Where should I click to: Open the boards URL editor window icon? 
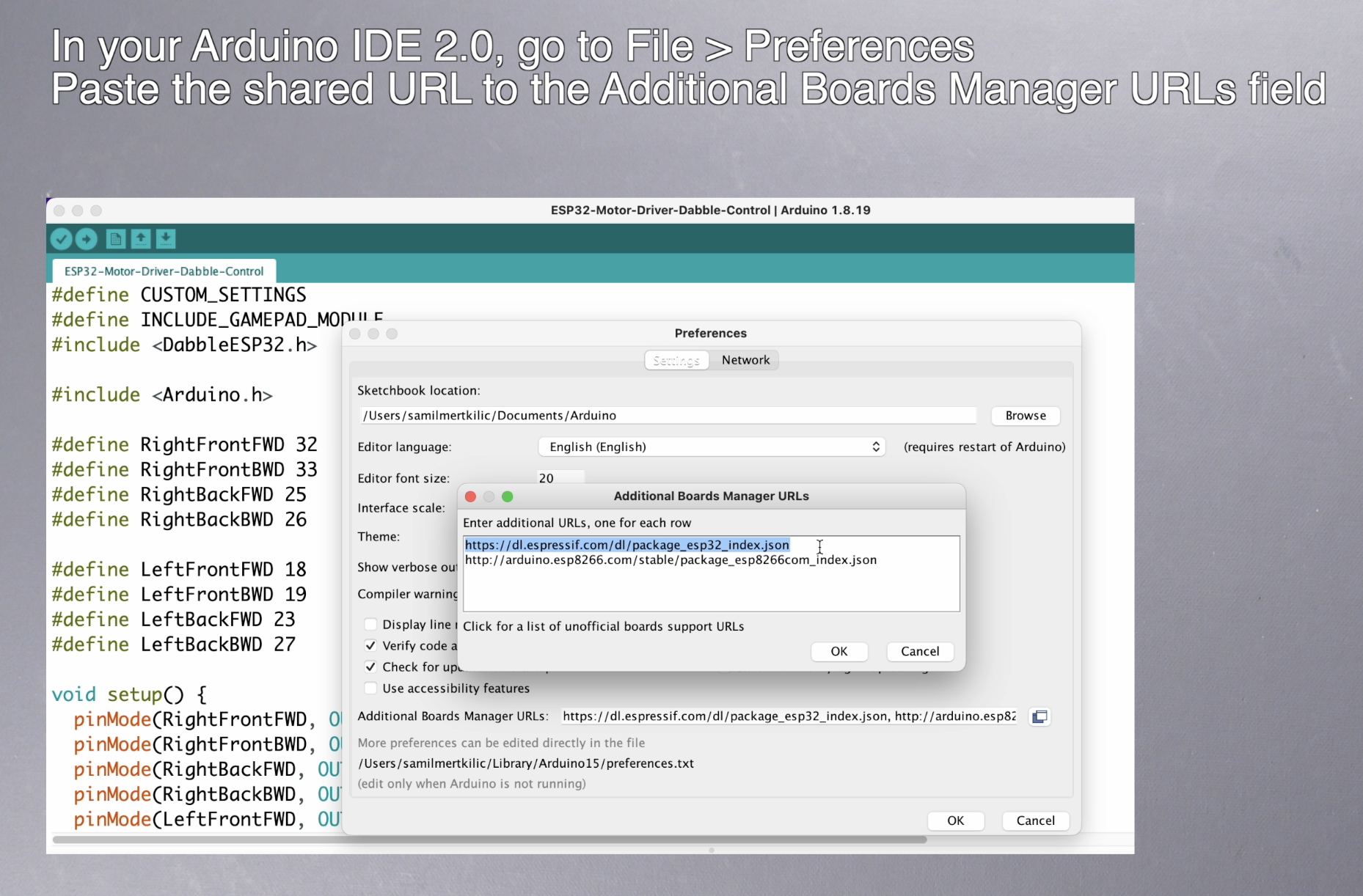click(1039, 716)
